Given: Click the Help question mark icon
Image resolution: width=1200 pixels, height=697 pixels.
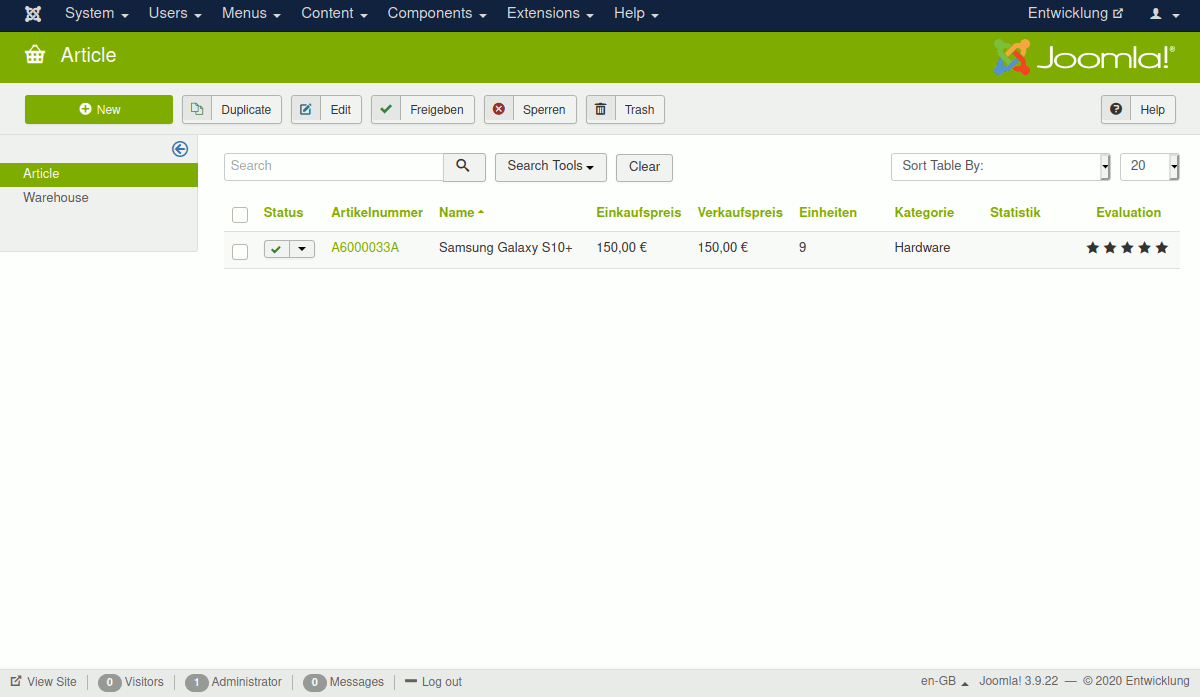Looking at the screenshot, I should tap(1116, 109).
